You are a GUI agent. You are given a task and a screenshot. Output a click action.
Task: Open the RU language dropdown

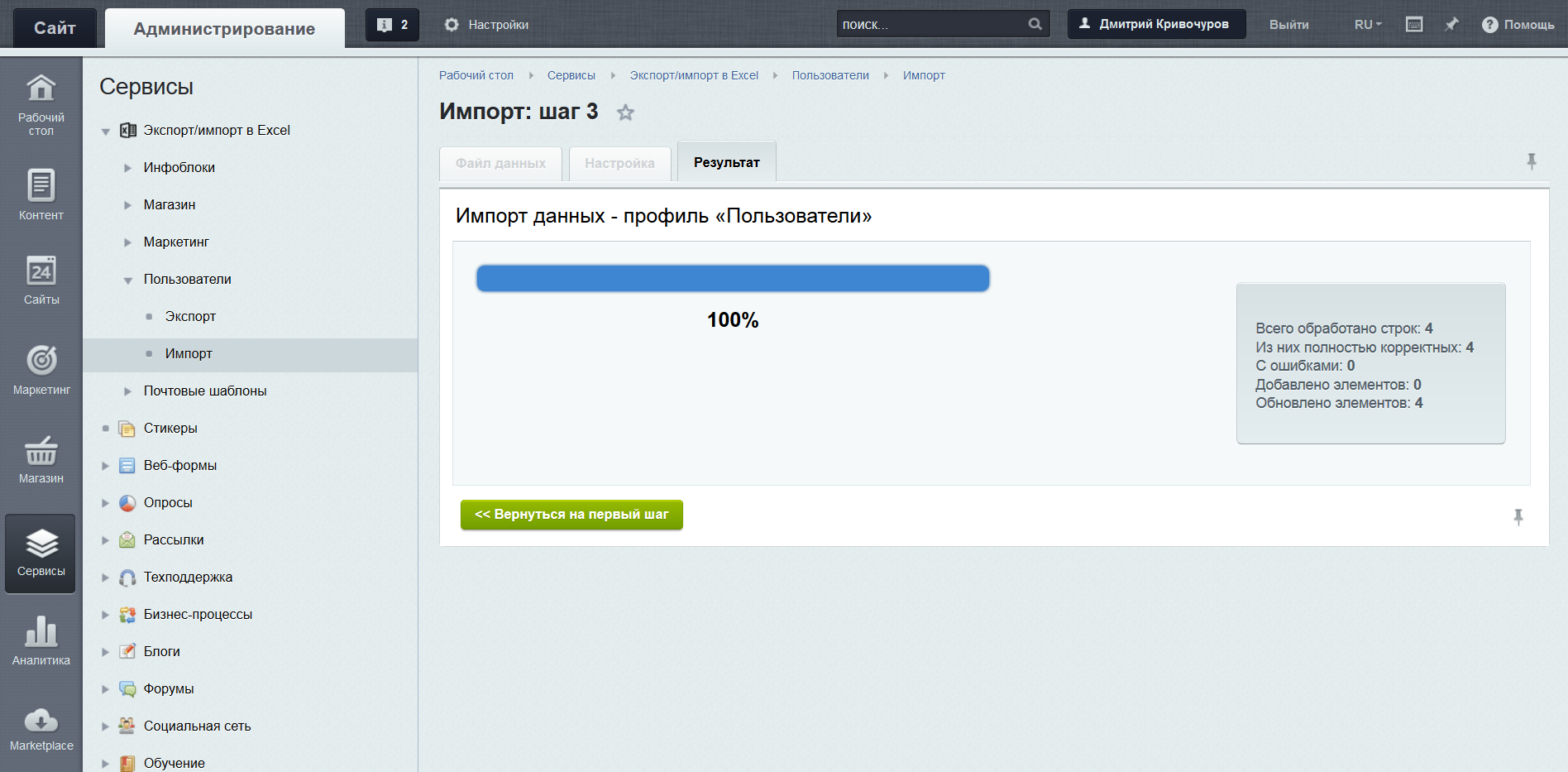click(1367, 25)
